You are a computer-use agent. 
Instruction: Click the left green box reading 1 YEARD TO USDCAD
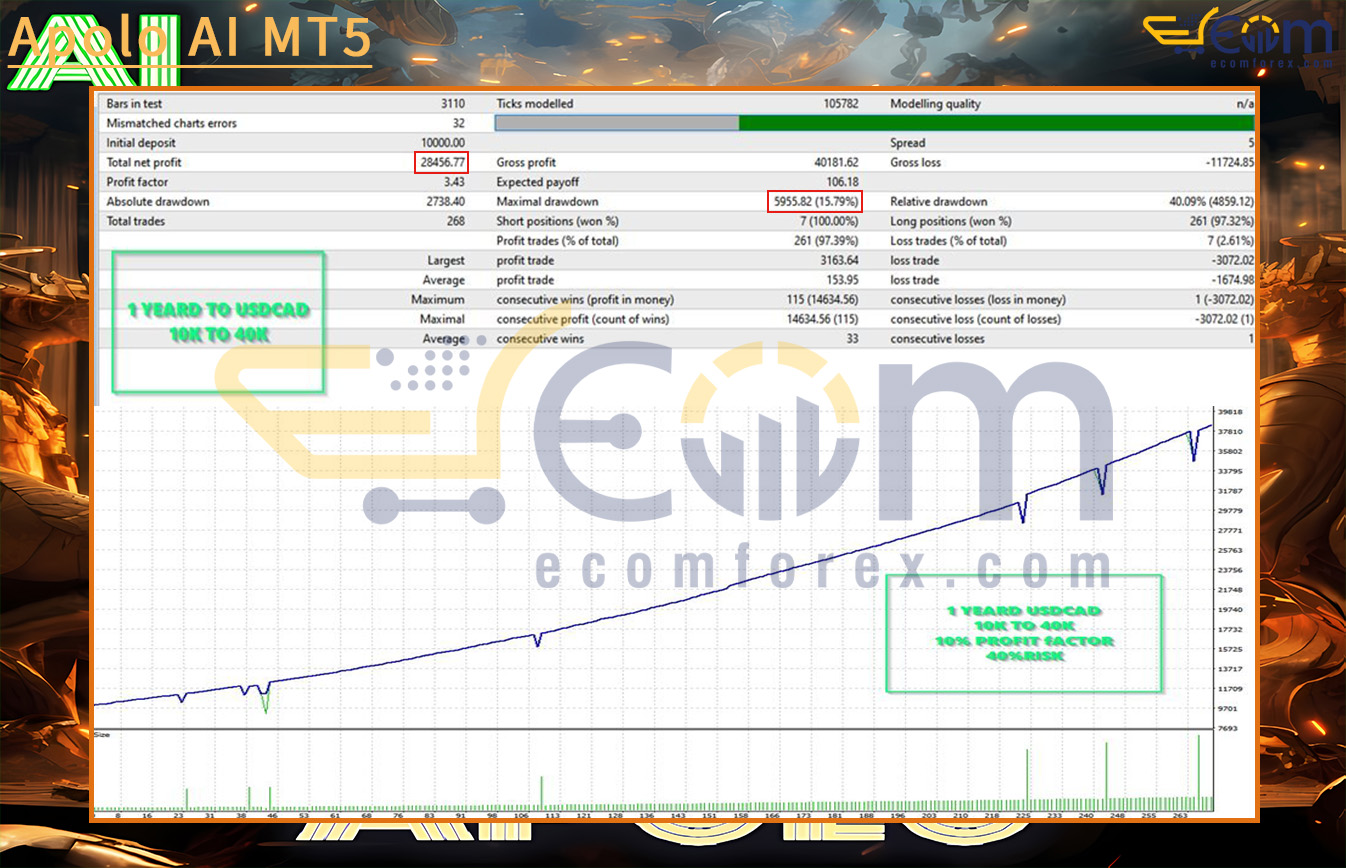click(x=218, y=322)
